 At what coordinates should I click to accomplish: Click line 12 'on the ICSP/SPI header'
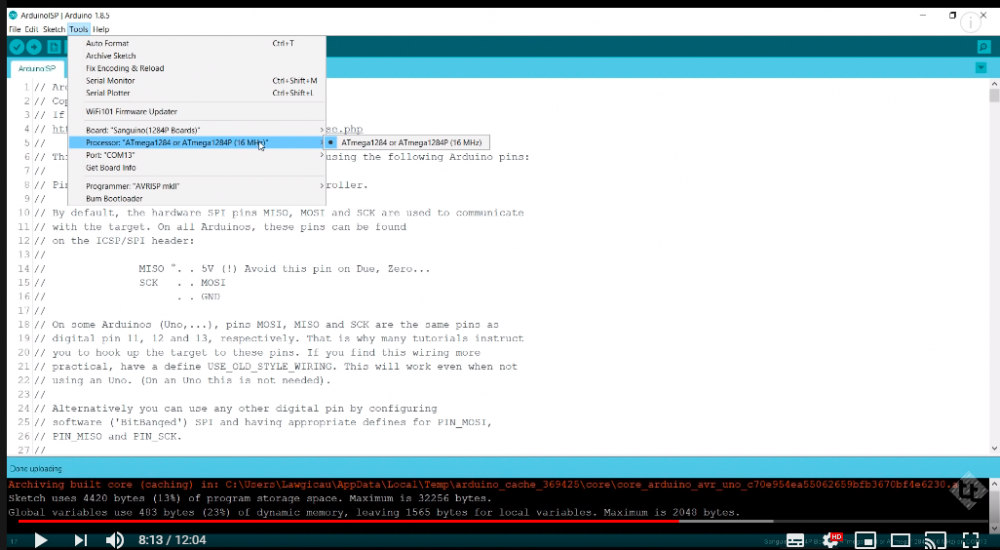[114, 241]
